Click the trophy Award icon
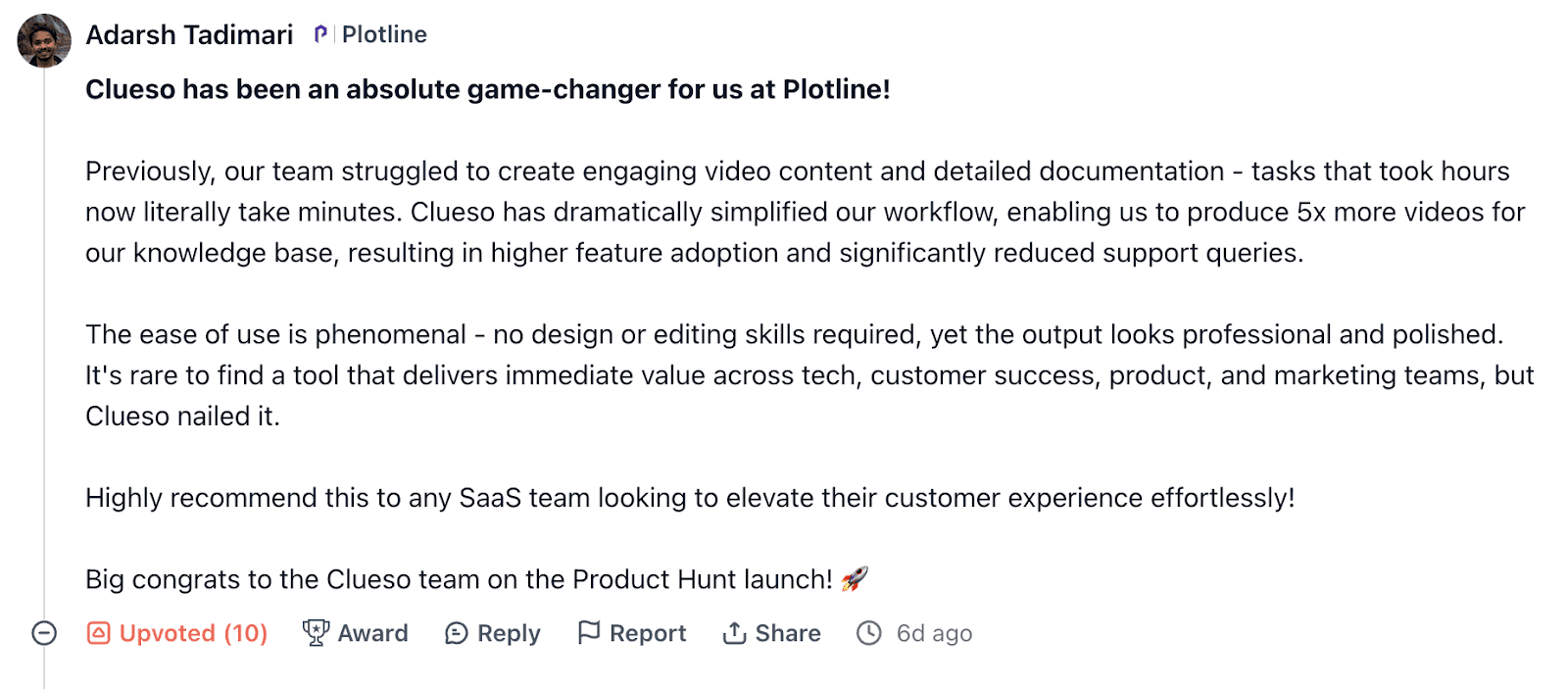This screenshot has width=1568, height=689. [316, 633]
